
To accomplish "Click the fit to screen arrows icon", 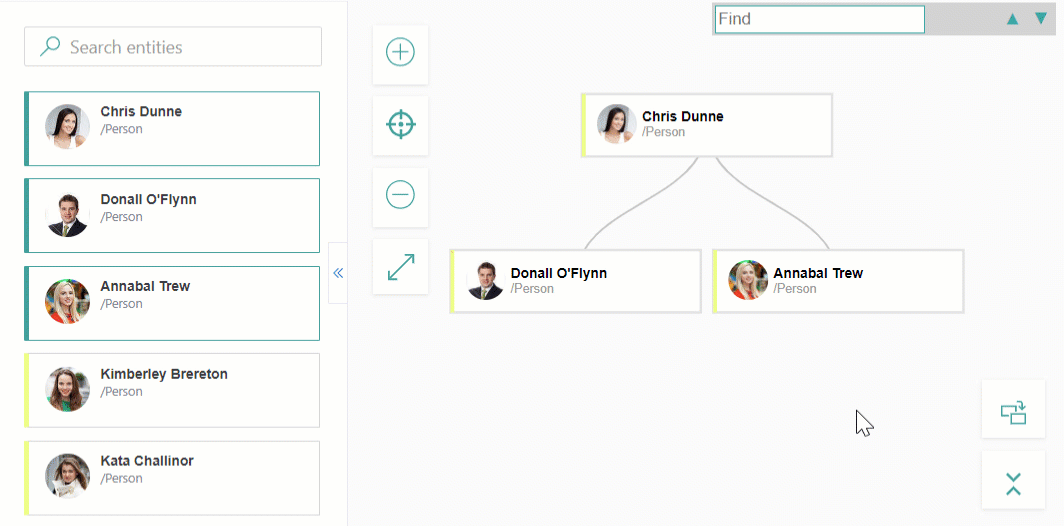I will 400,267.
